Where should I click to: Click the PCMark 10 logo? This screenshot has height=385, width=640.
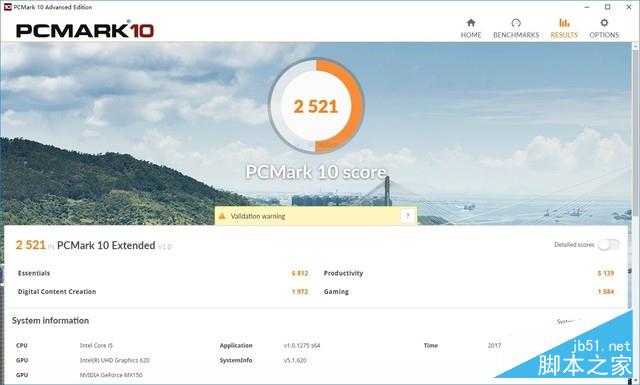click(x=85, y=31)
